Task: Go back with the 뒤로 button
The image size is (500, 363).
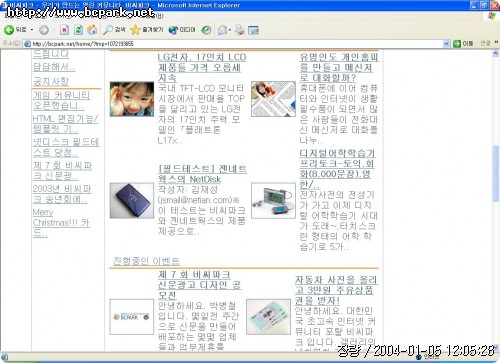Action: pos(15,30)
